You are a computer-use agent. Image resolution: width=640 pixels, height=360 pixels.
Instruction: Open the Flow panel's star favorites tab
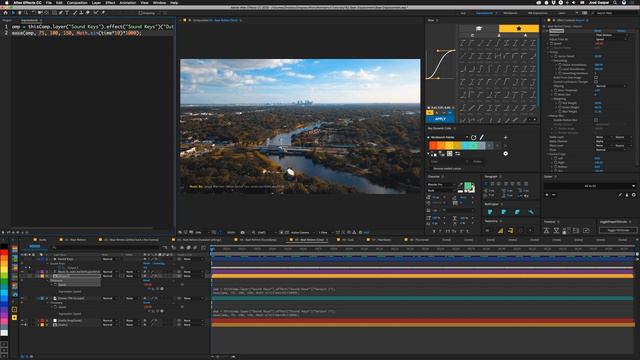(519, 28)
